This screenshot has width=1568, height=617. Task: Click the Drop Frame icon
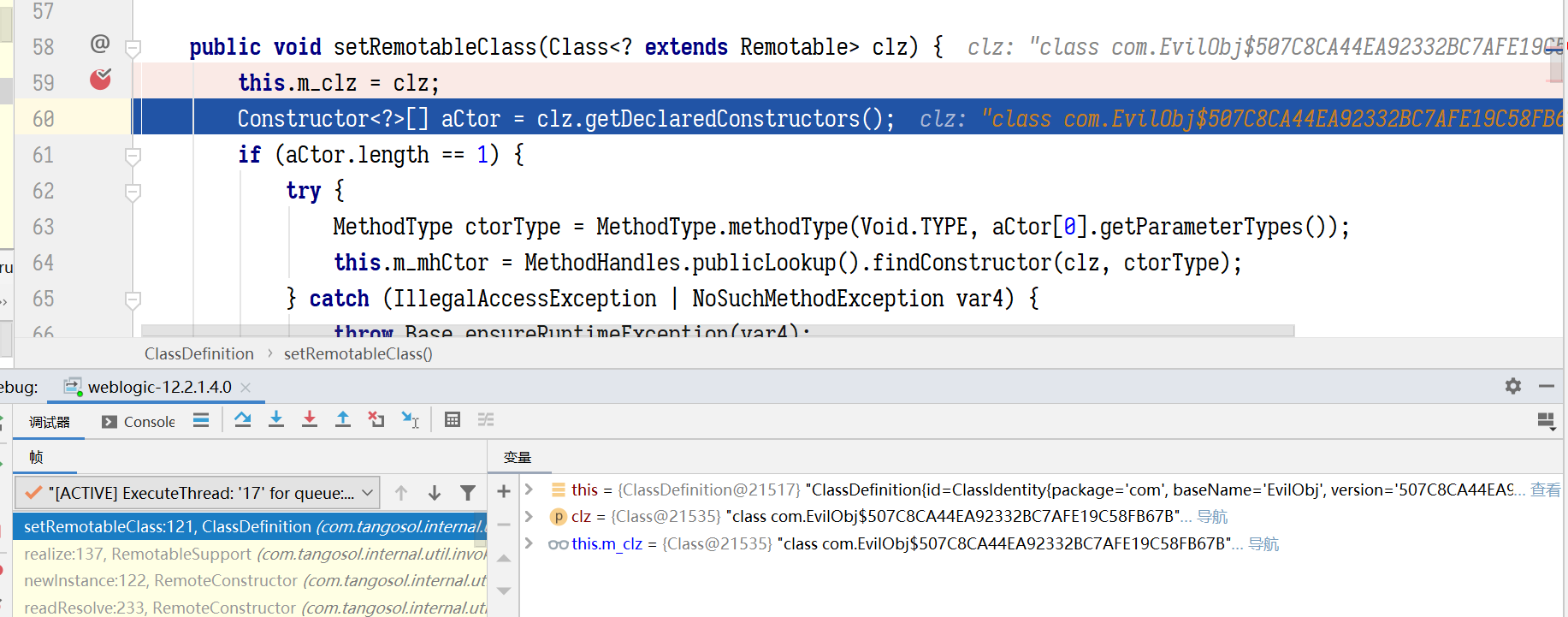click(x=376, y=419)
